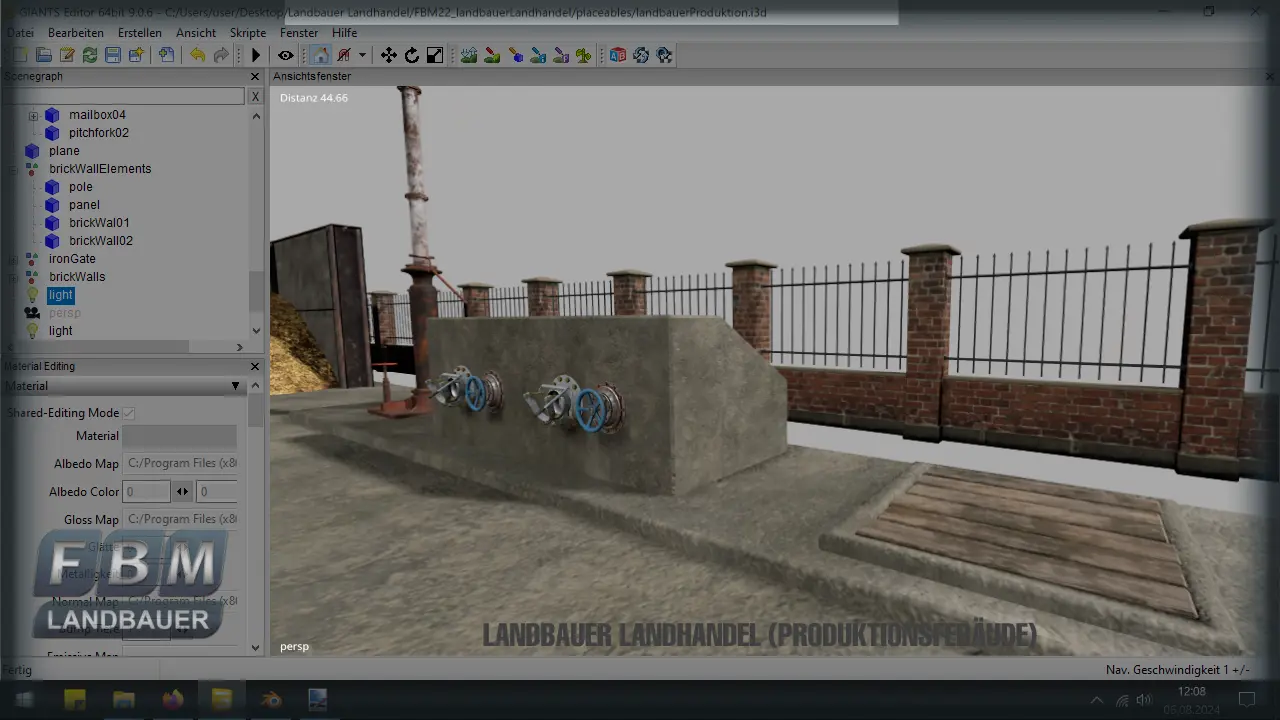Open the Ansicht menu

point(196,33)
